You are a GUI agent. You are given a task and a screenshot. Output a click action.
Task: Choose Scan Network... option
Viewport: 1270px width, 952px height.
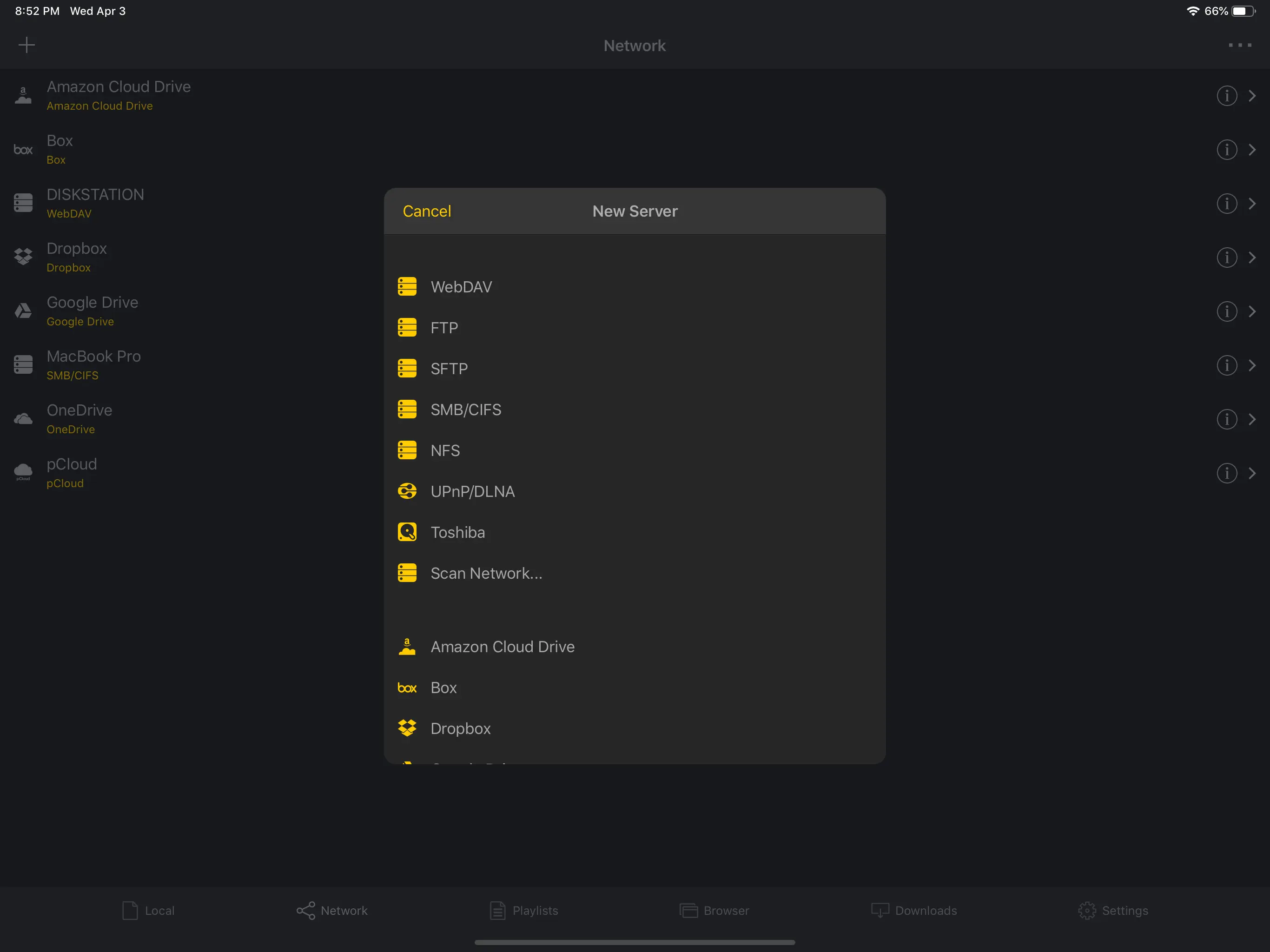tap(635, 573)
